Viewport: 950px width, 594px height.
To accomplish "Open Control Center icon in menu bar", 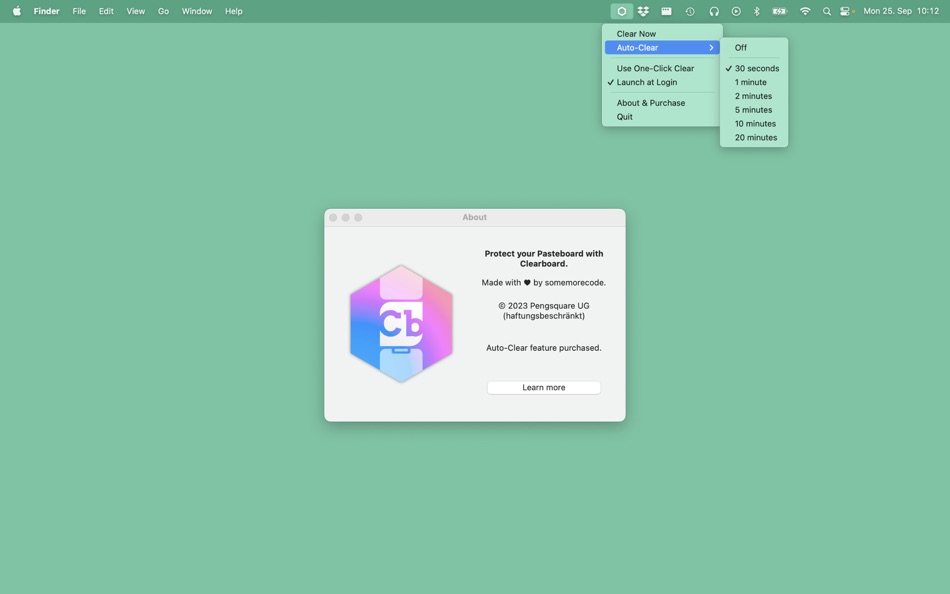I will [845, 11].
